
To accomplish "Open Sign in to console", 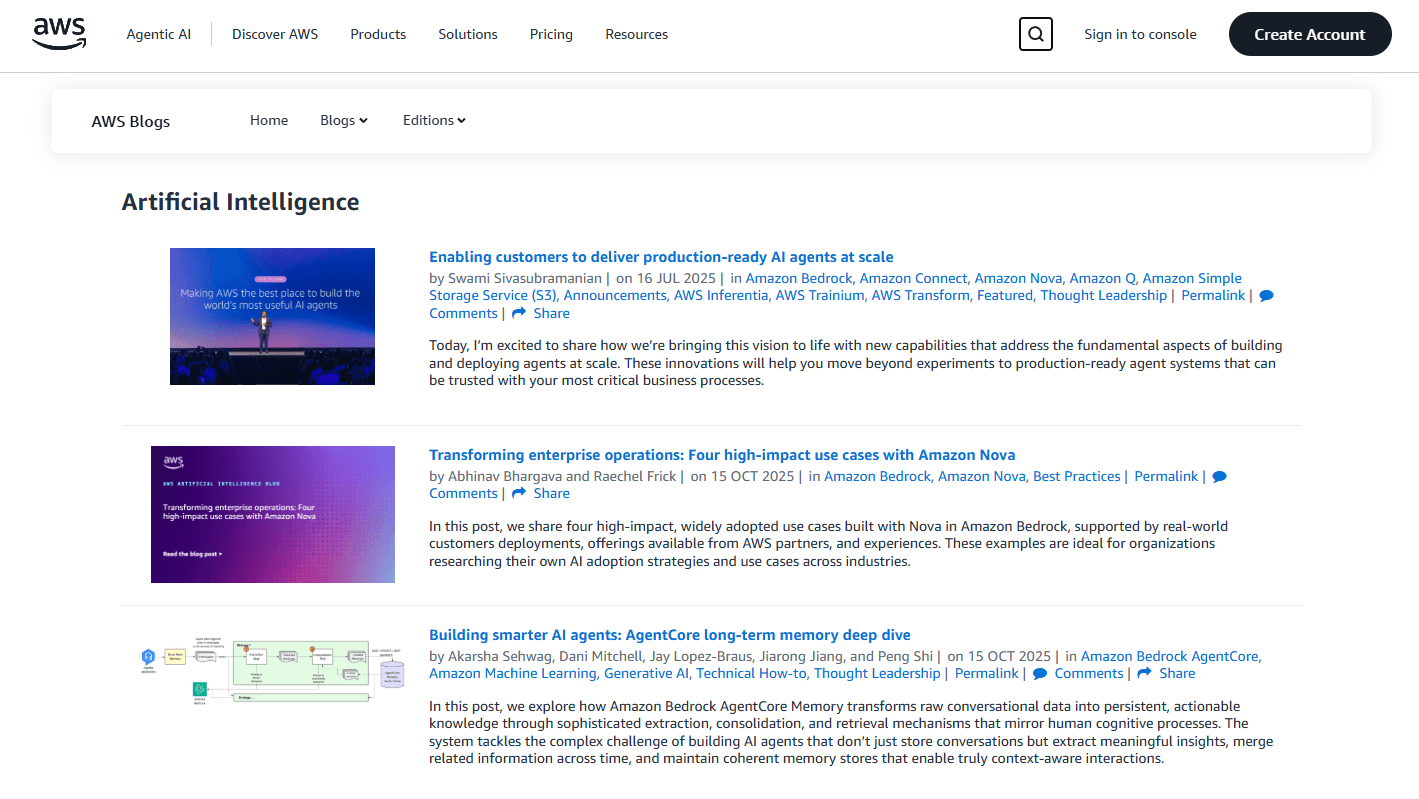I will (1140, 34).
